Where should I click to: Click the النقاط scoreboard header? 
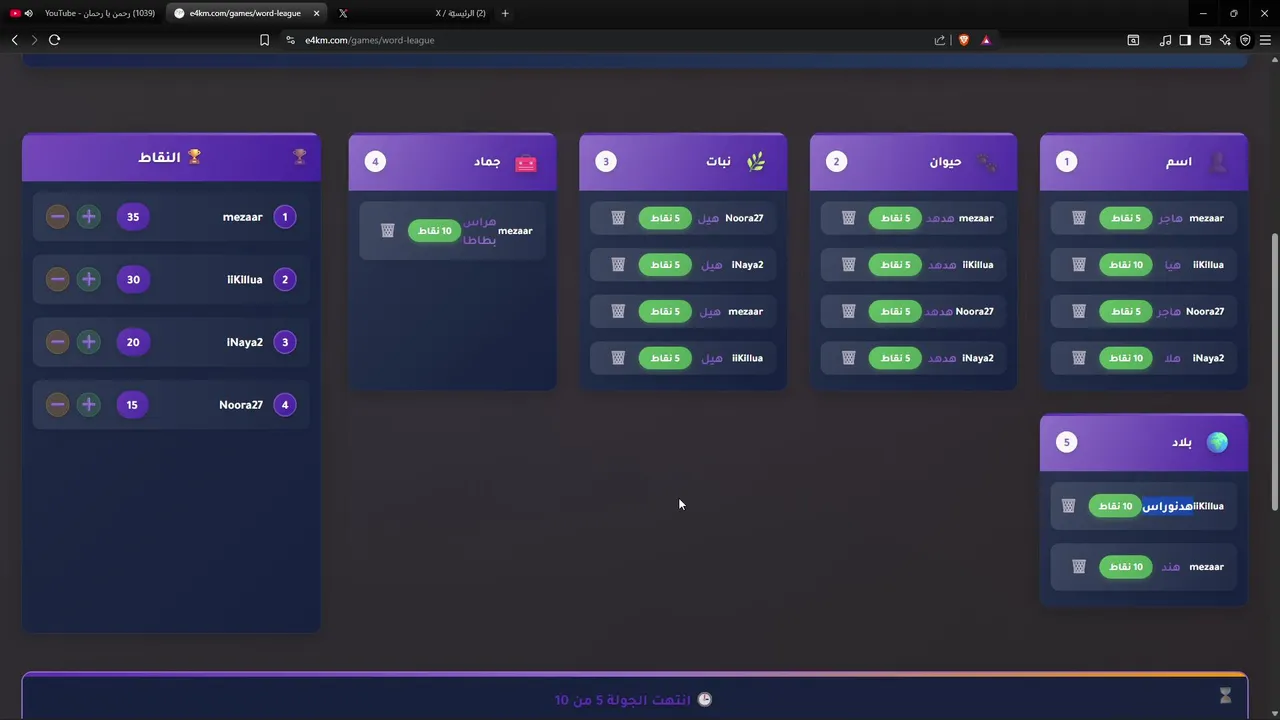pos(171,157)
